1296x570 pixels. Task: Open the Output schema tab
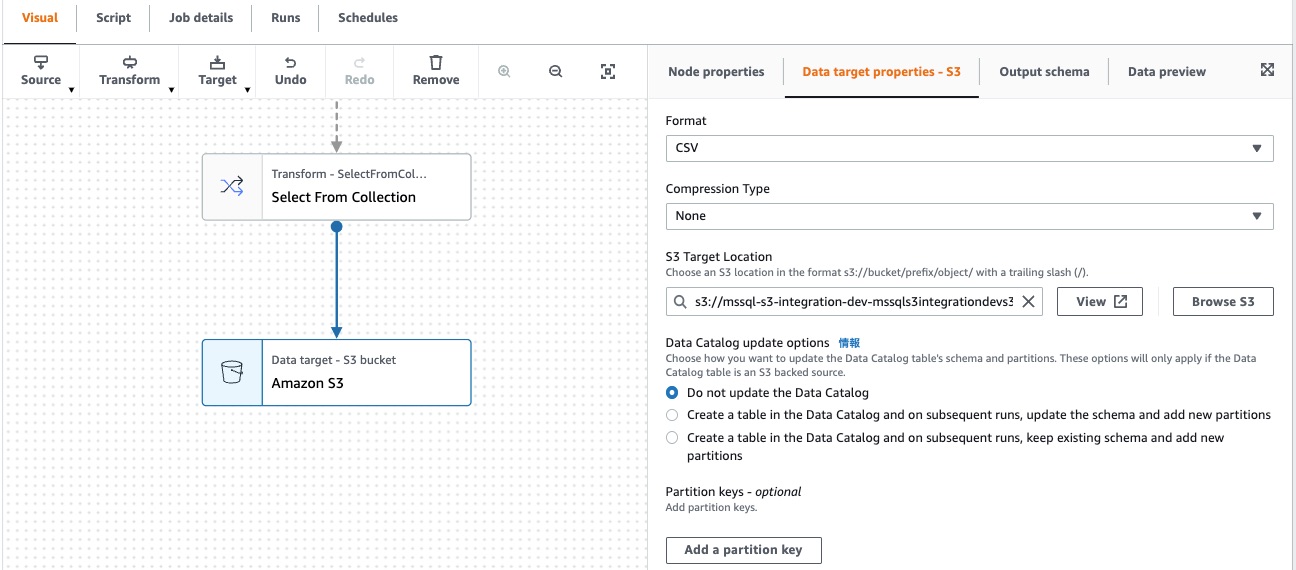(1044, 72)
